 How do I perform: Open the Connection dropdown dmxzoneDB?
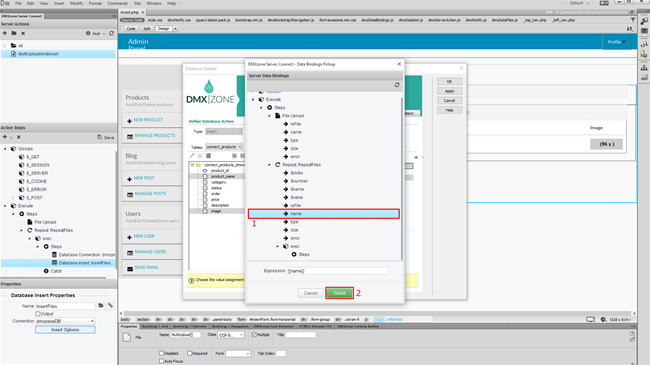pyautogui.click(x=65, y=321)
